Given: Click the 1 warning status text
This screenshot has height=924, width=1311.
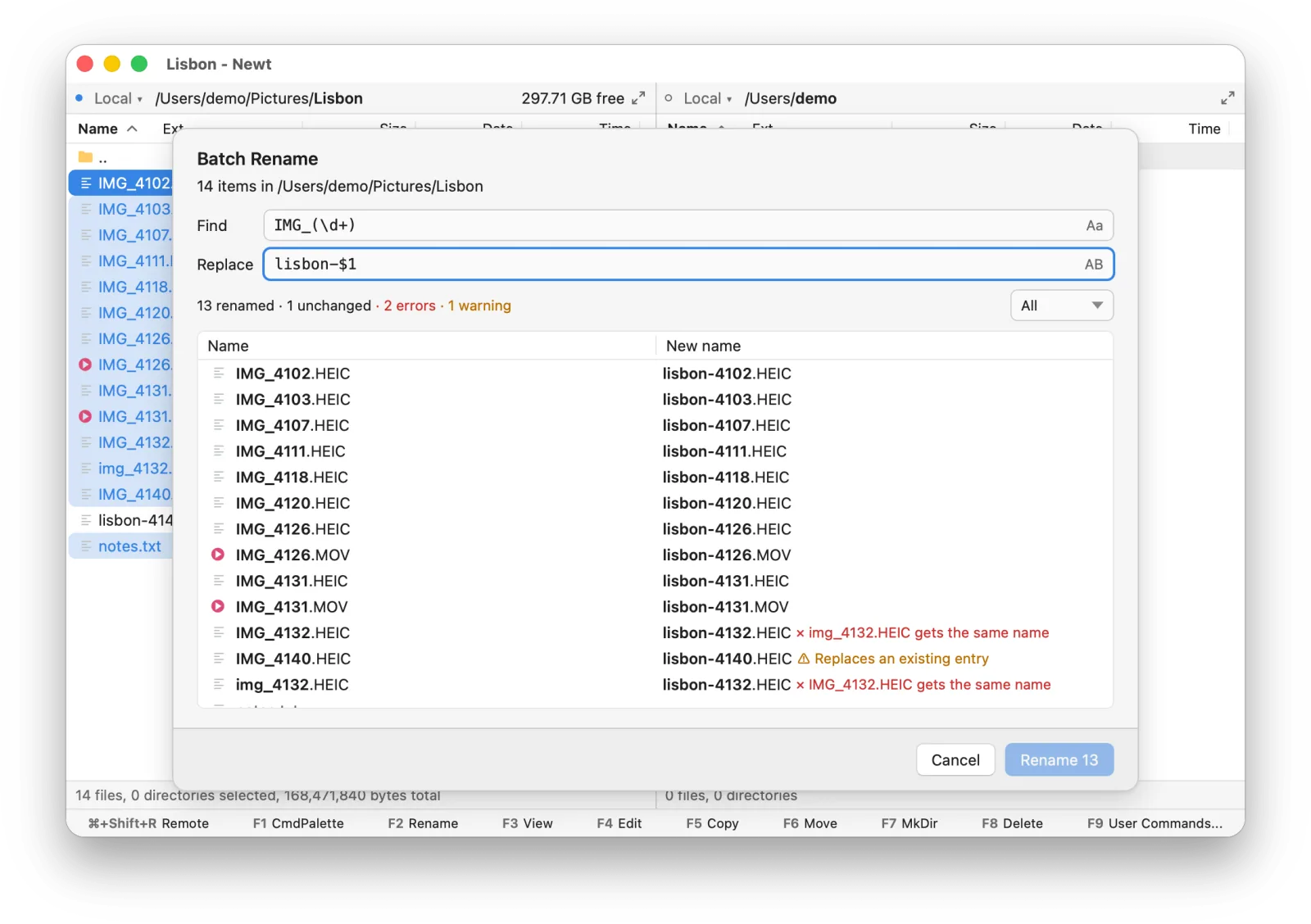Looking at the screenshot, I should 479,306.
